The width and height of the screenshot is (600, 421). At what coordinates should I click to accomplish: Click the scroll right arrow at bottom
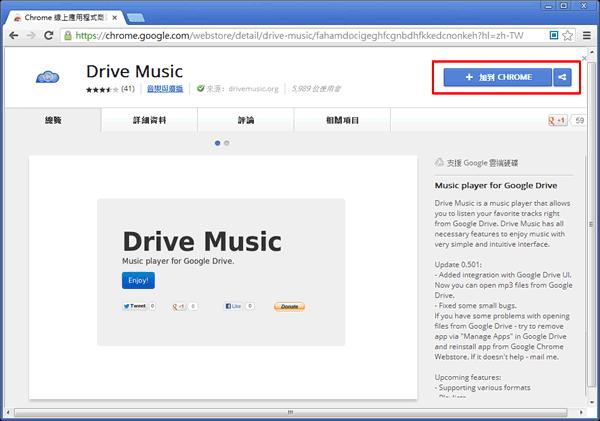coord(581,412)
